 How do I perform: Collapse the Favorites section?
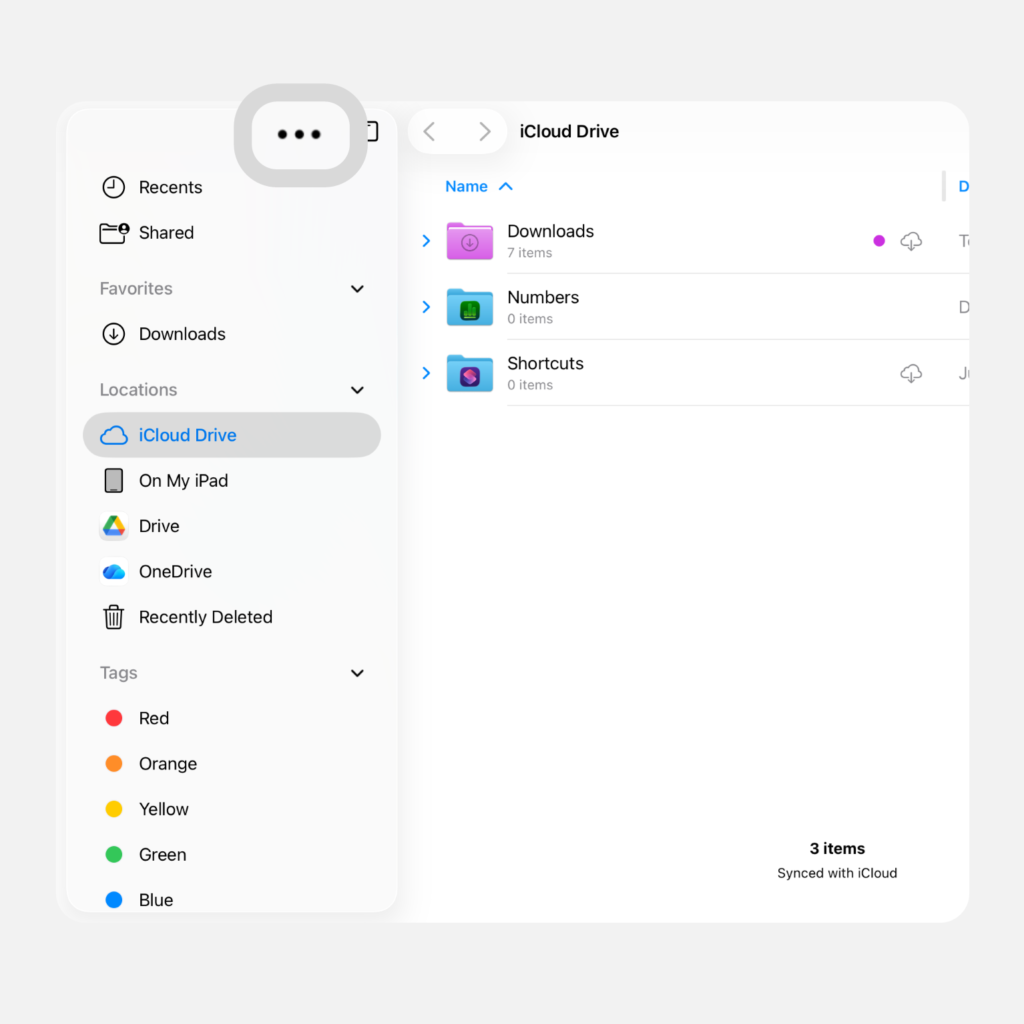click(x=357, y=289)
